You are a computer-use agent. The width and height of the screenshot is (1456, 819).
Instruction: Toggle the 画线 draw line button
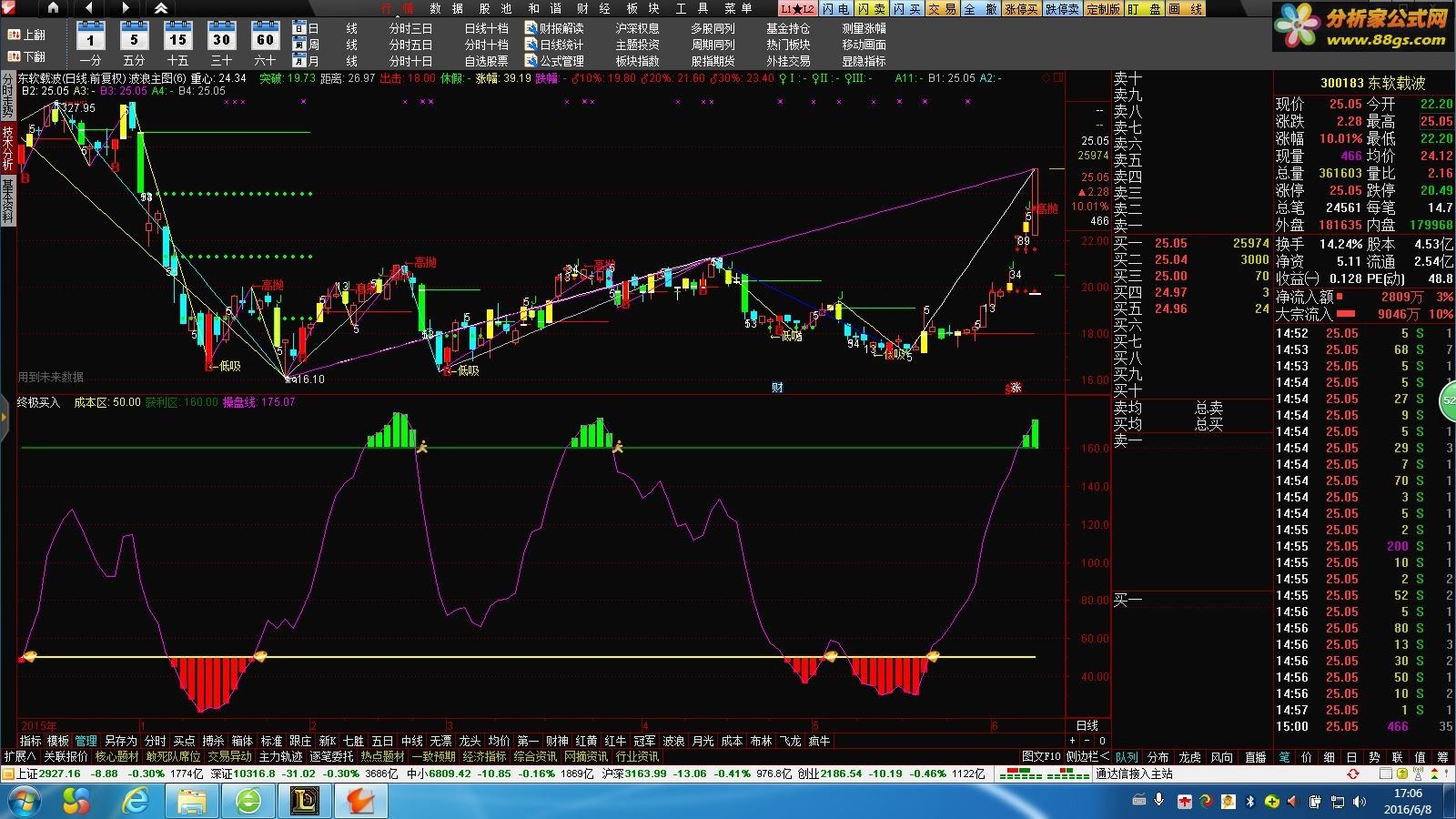1184,8
